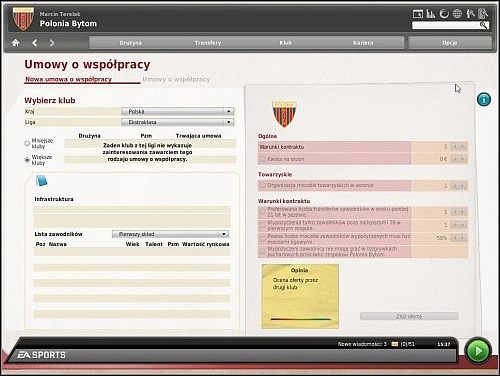Navigate forward with the right arrow
This screenshot has height=376, width=500.
[x=52, y=43]
